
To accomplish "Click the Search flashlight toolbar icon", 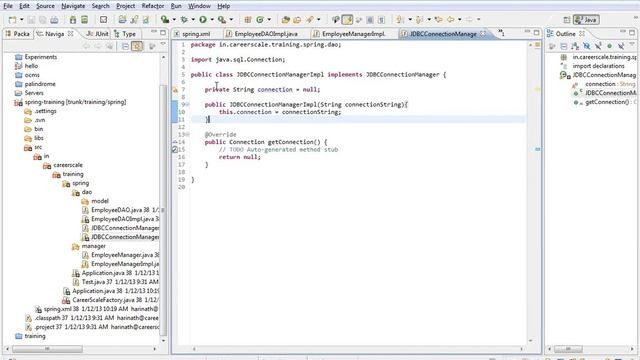I will point(310,20).
